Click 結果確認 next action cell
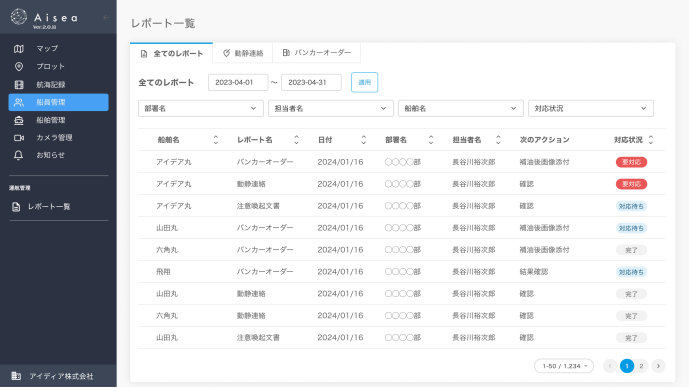 (533, 272)
